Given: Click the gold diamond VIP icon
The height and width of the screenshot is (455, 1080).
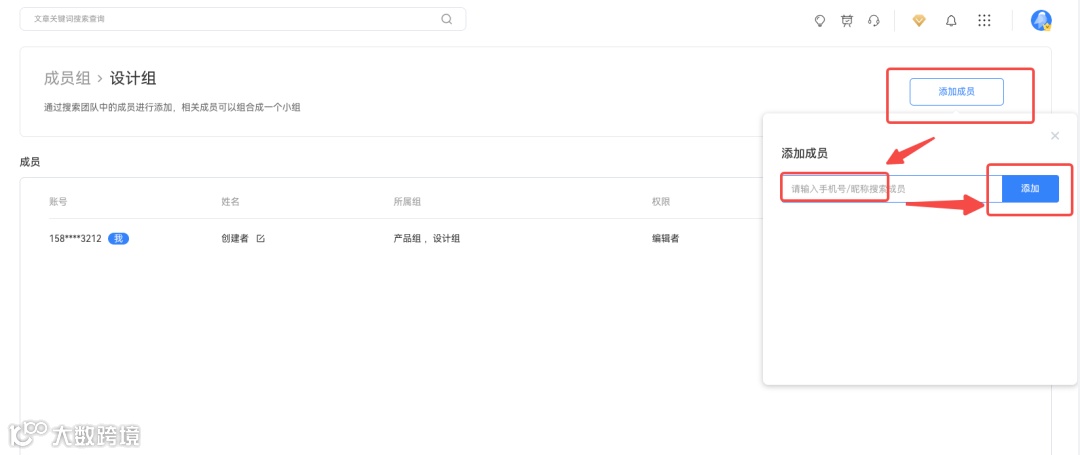Looking at the screenshot, I should coord(919,21).
